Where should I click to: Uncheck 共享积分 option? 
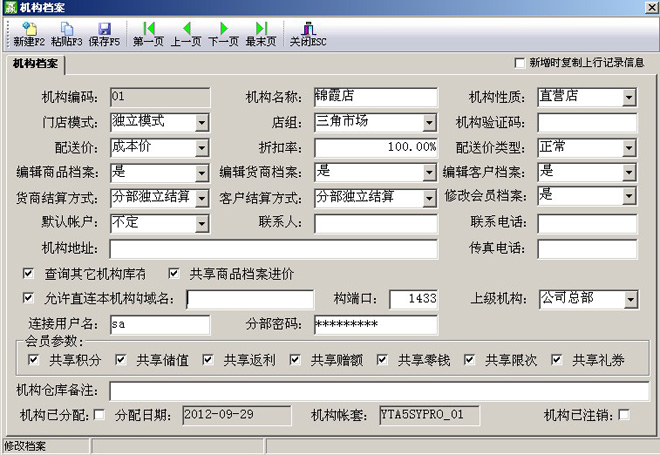[x=33, y=360]
